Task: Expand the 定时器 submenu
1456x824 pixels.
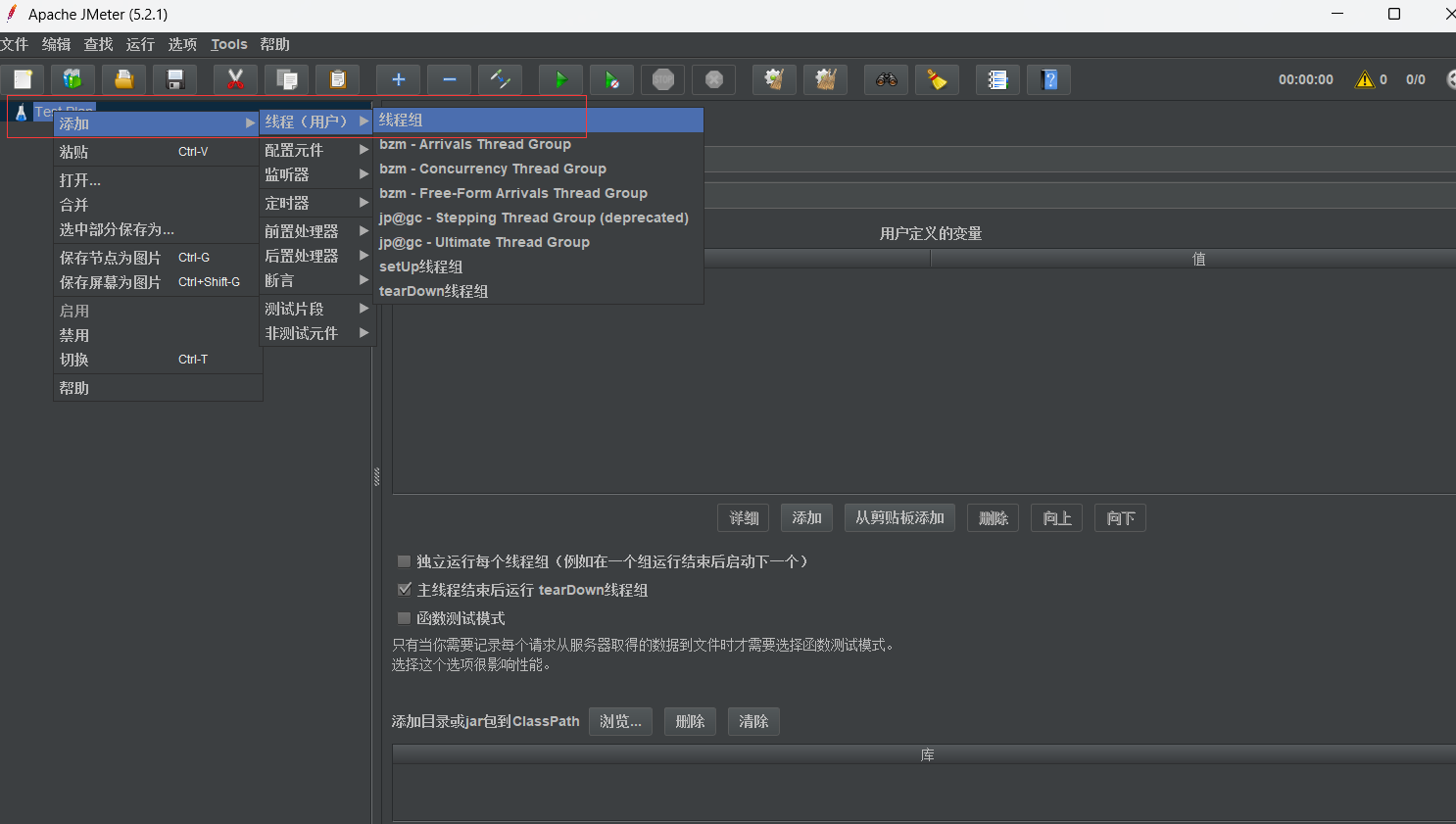Action: click(316, 203)
